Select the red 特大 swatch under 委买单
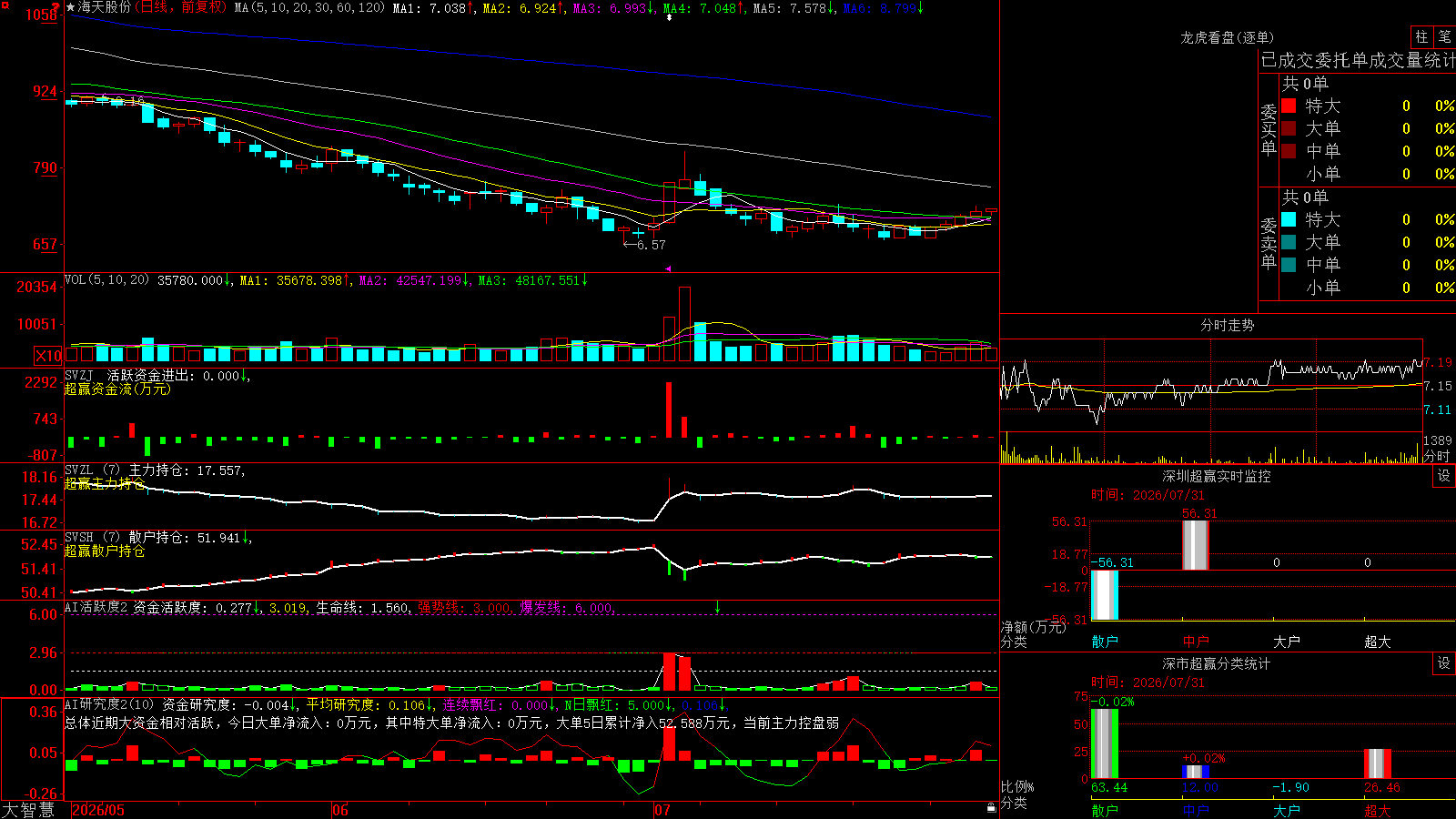The height and width of the screenshot is (819, 1456). click(1289, 106)
